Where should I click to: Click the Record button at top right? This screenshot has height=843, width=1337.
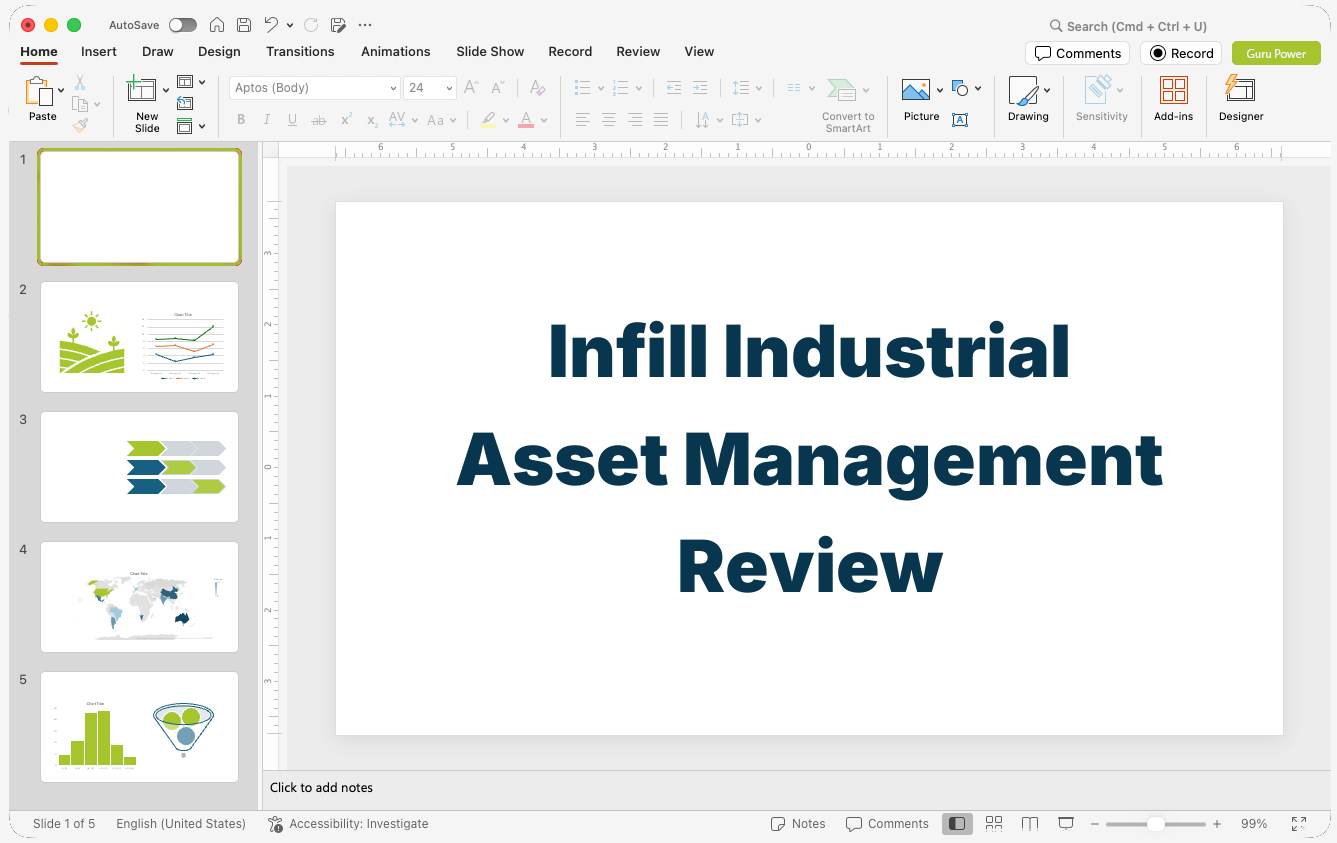click(x=1181, y=53)
